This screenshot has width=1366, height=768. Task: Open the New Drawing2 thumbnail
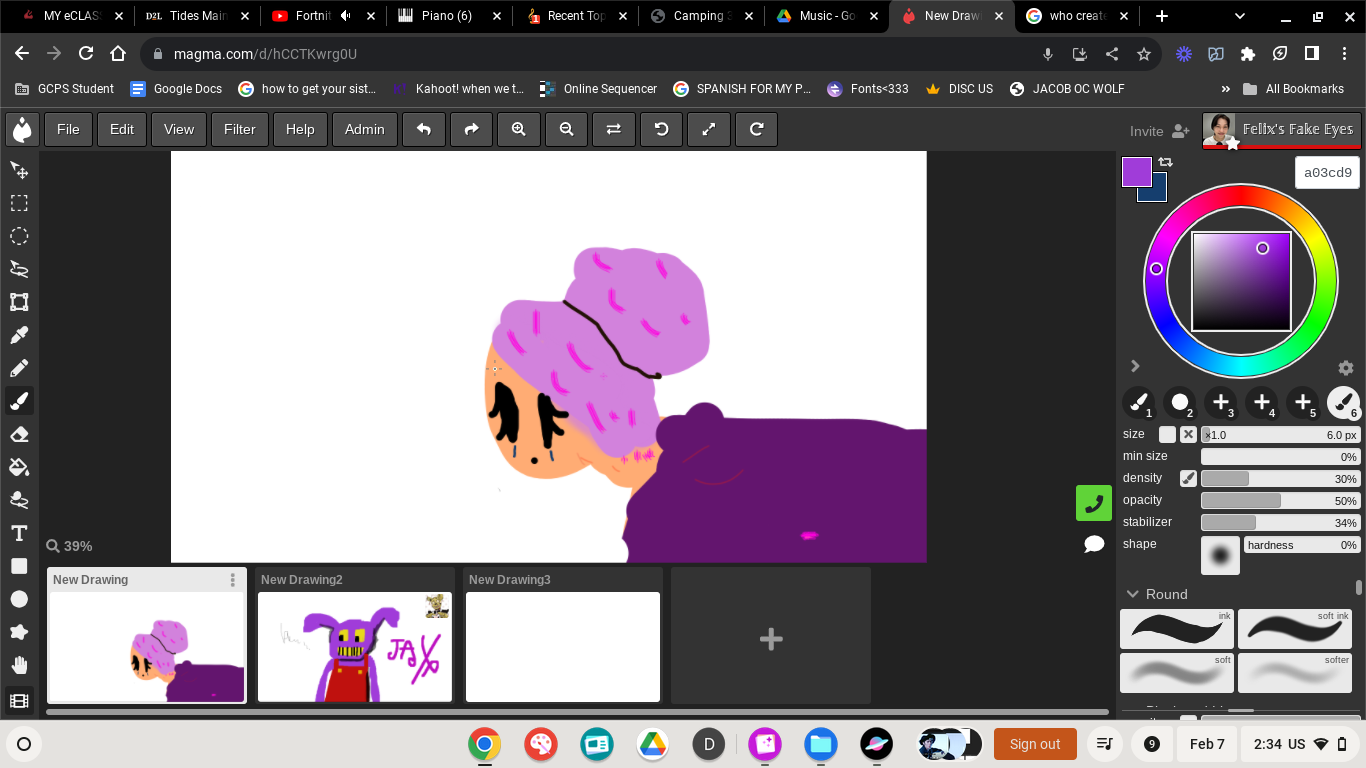pos(355,647)
